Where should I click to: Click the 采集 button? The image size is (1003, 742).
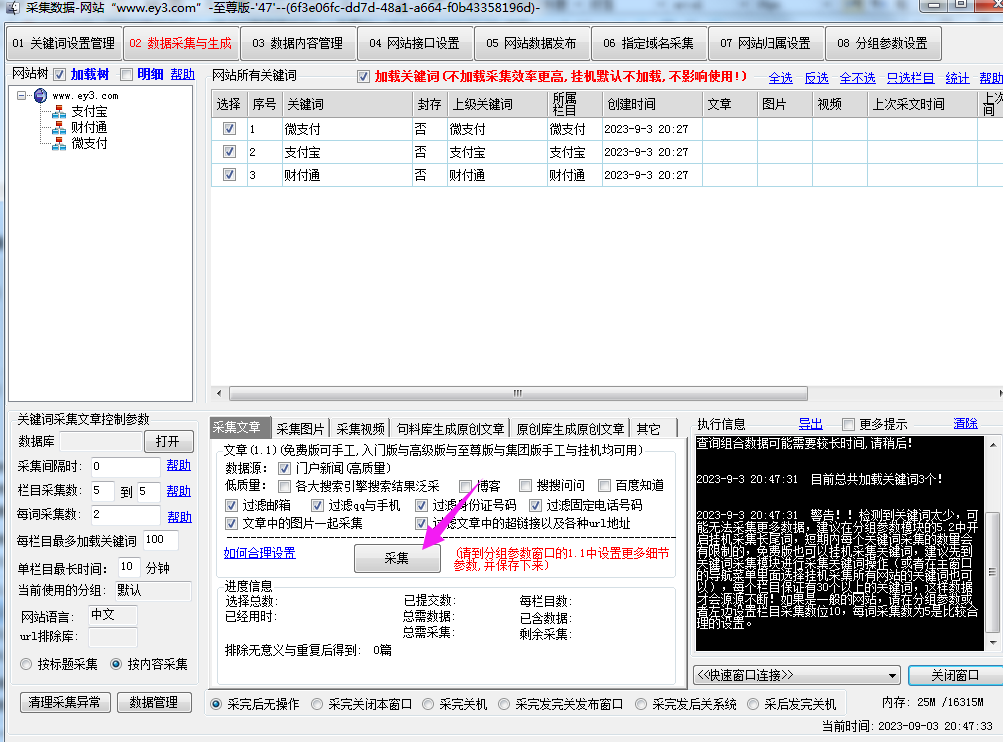point(397,558)
